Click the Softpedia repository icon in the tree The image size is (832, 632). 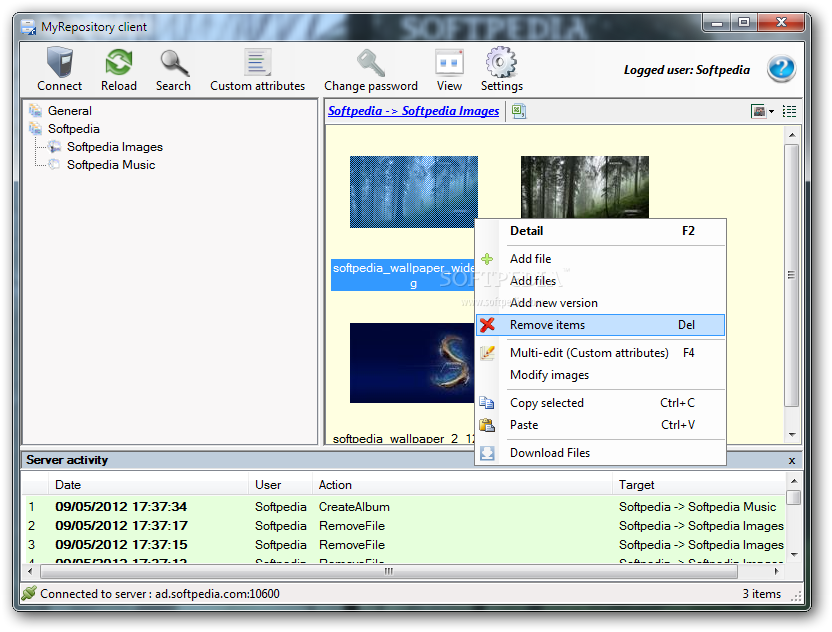[x=36, y=128]
